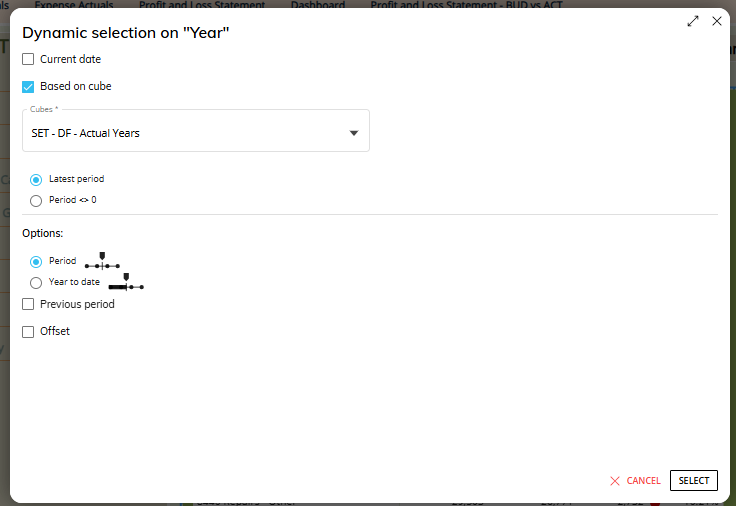
Task: Click the Period timeline marker icon
Action: click(x=102, y=261)
